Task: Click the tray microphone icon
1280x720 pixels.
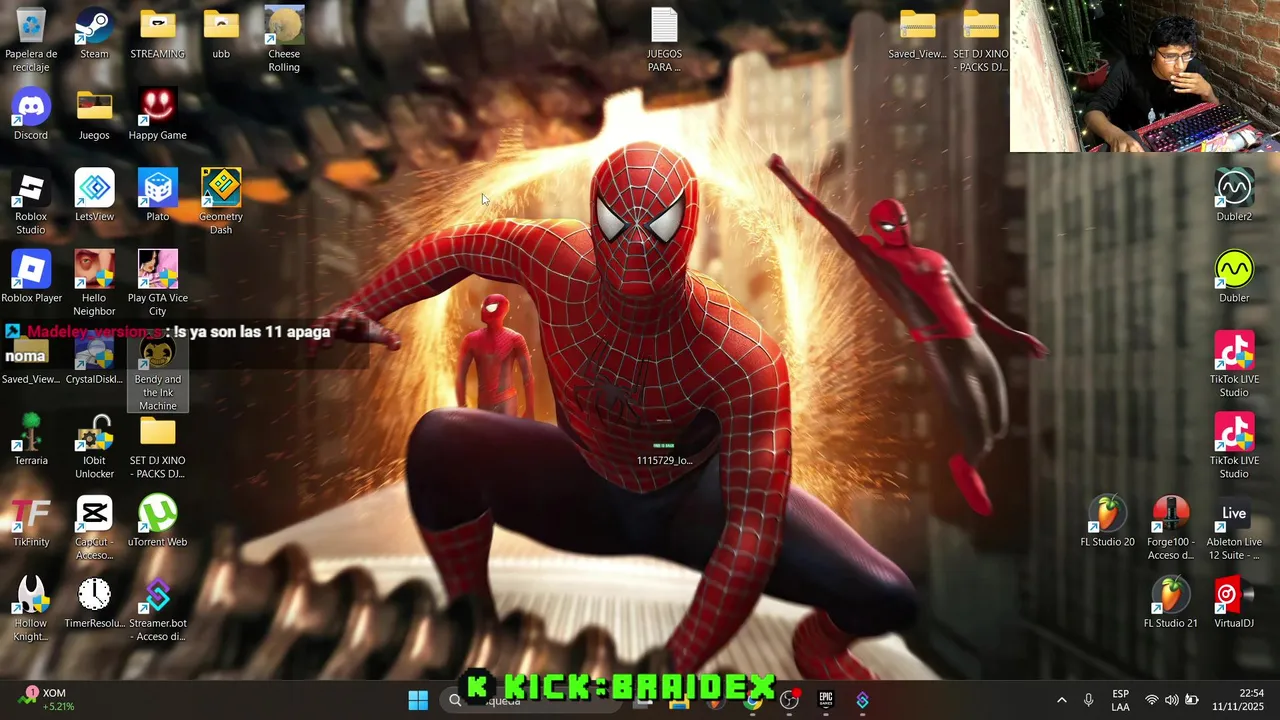Action: pos(1088,700)
